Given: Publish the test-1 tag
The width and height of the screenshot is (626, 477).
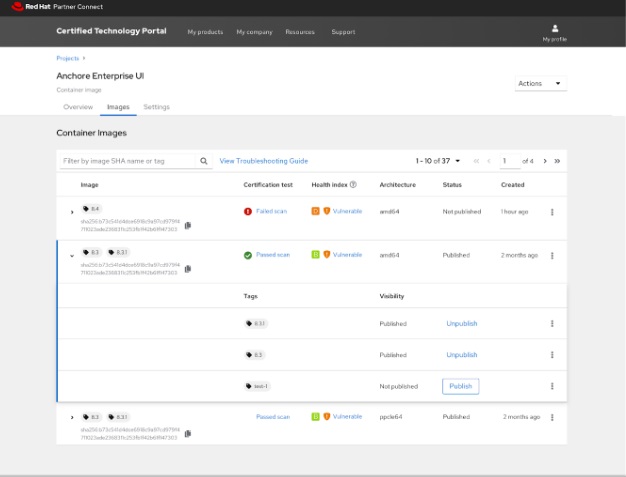Looking at the screenshot, I should pyautogui.click(x=460, y=386).
